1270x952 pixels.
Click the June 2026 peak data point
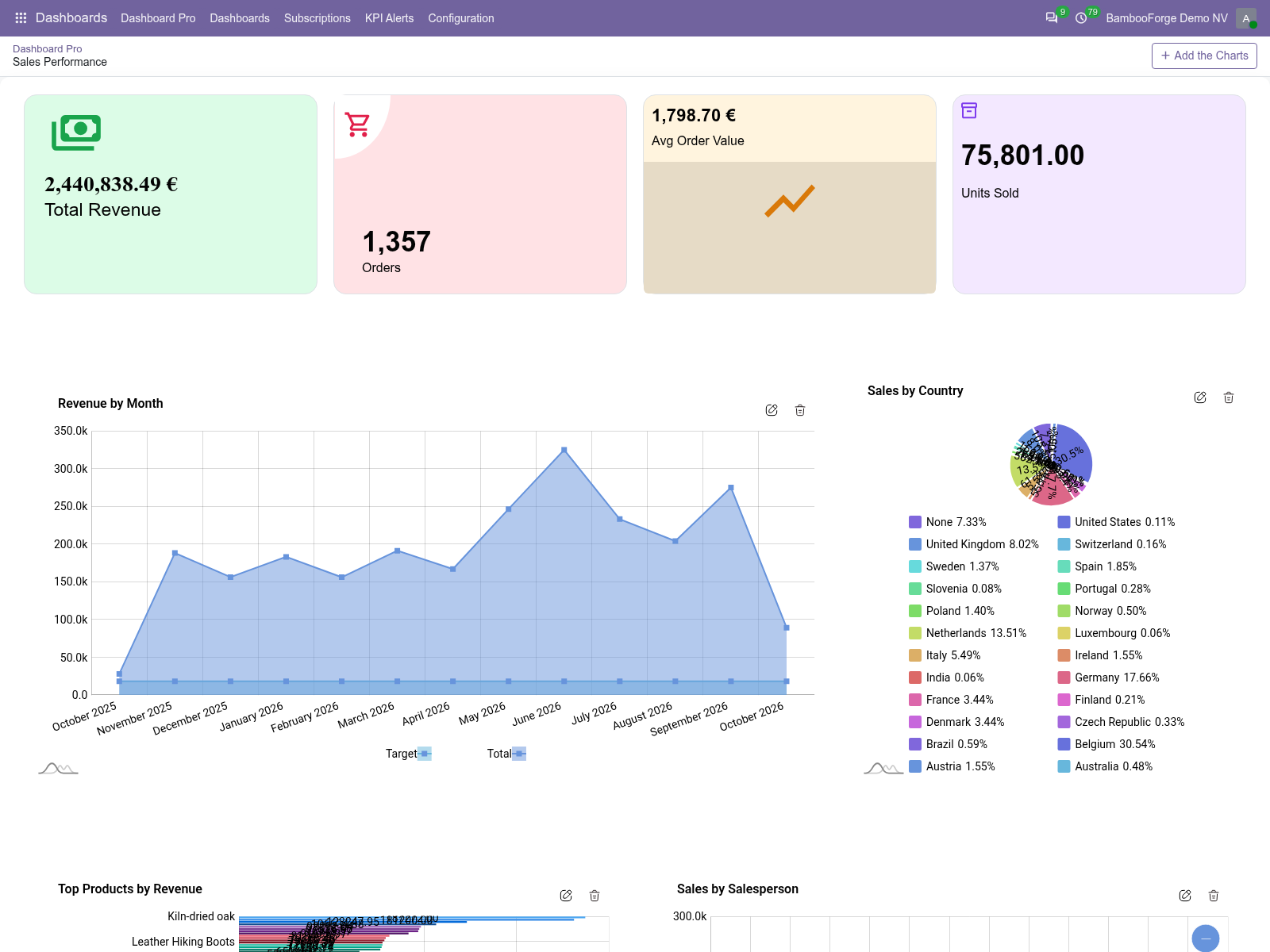click(x=564, y=450)
